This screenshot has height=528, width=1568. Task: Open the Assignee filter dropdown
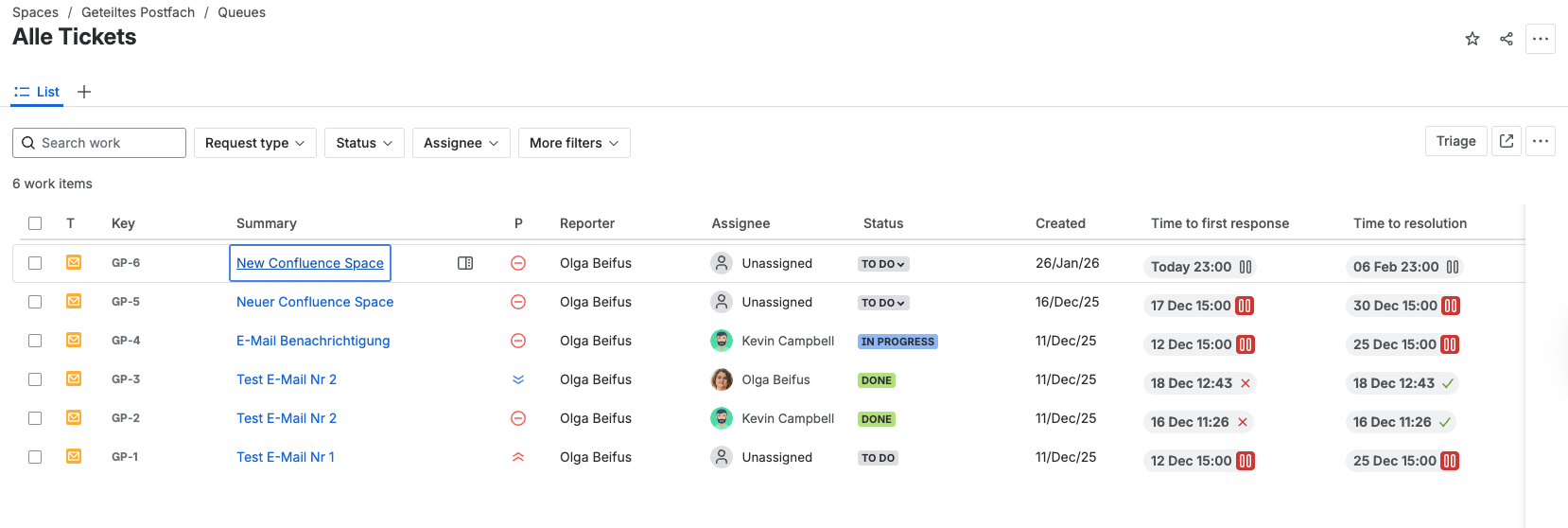[461, 143]
